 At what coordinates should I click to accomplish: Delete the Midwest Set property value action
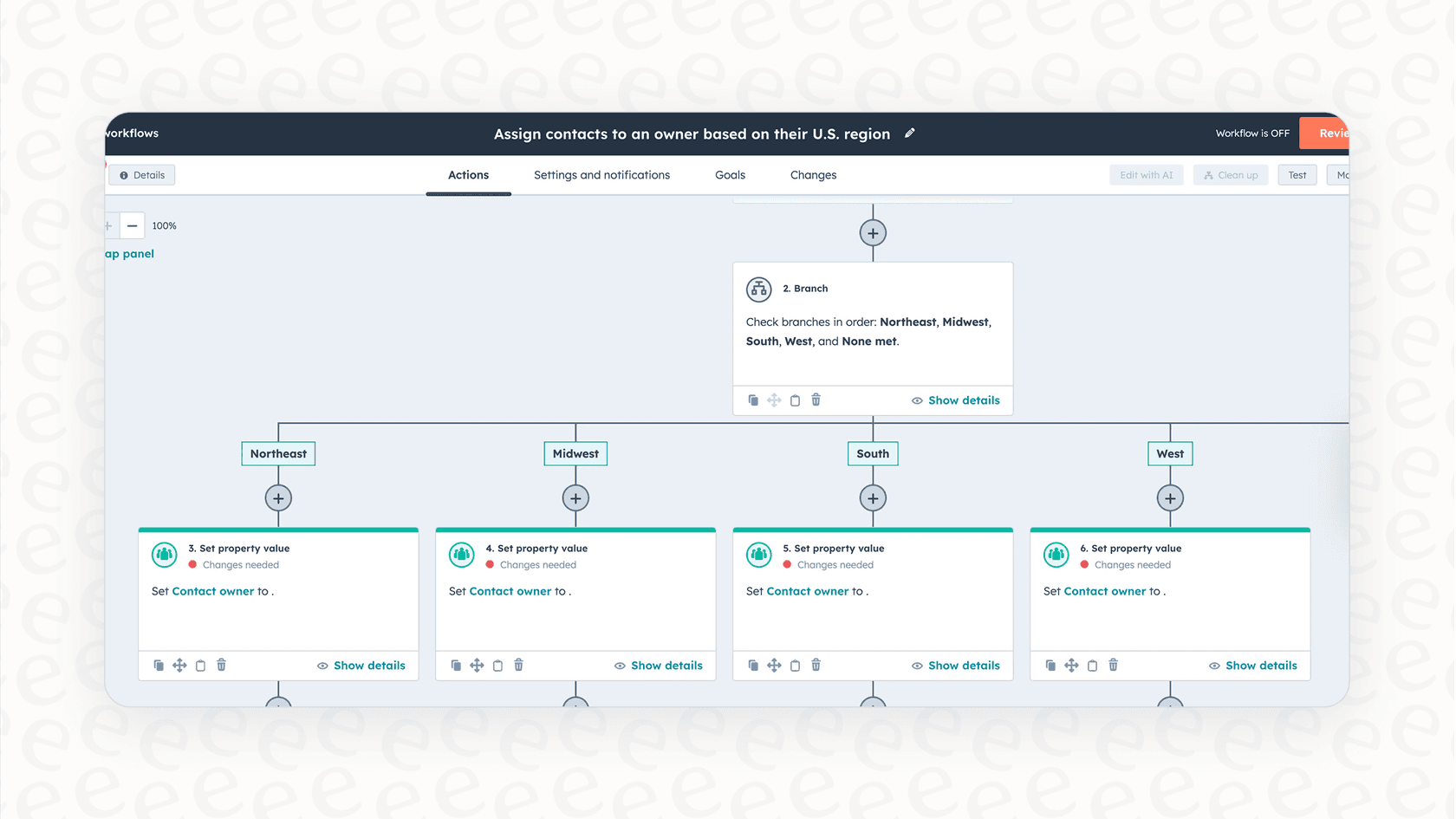click(518, 665)
